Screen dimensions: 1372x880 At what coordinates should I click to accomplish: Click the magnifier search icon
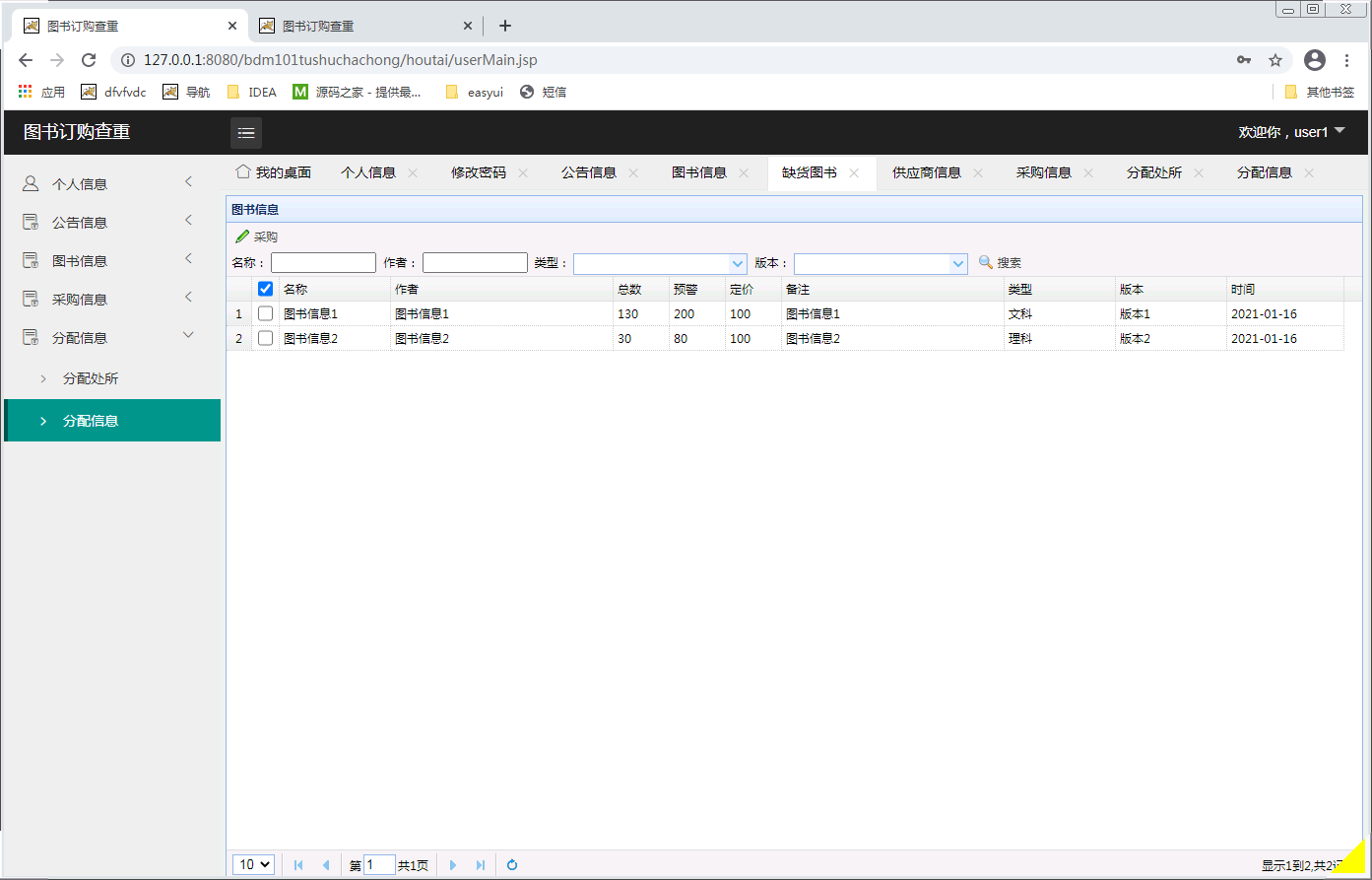[x=985, y=262]
